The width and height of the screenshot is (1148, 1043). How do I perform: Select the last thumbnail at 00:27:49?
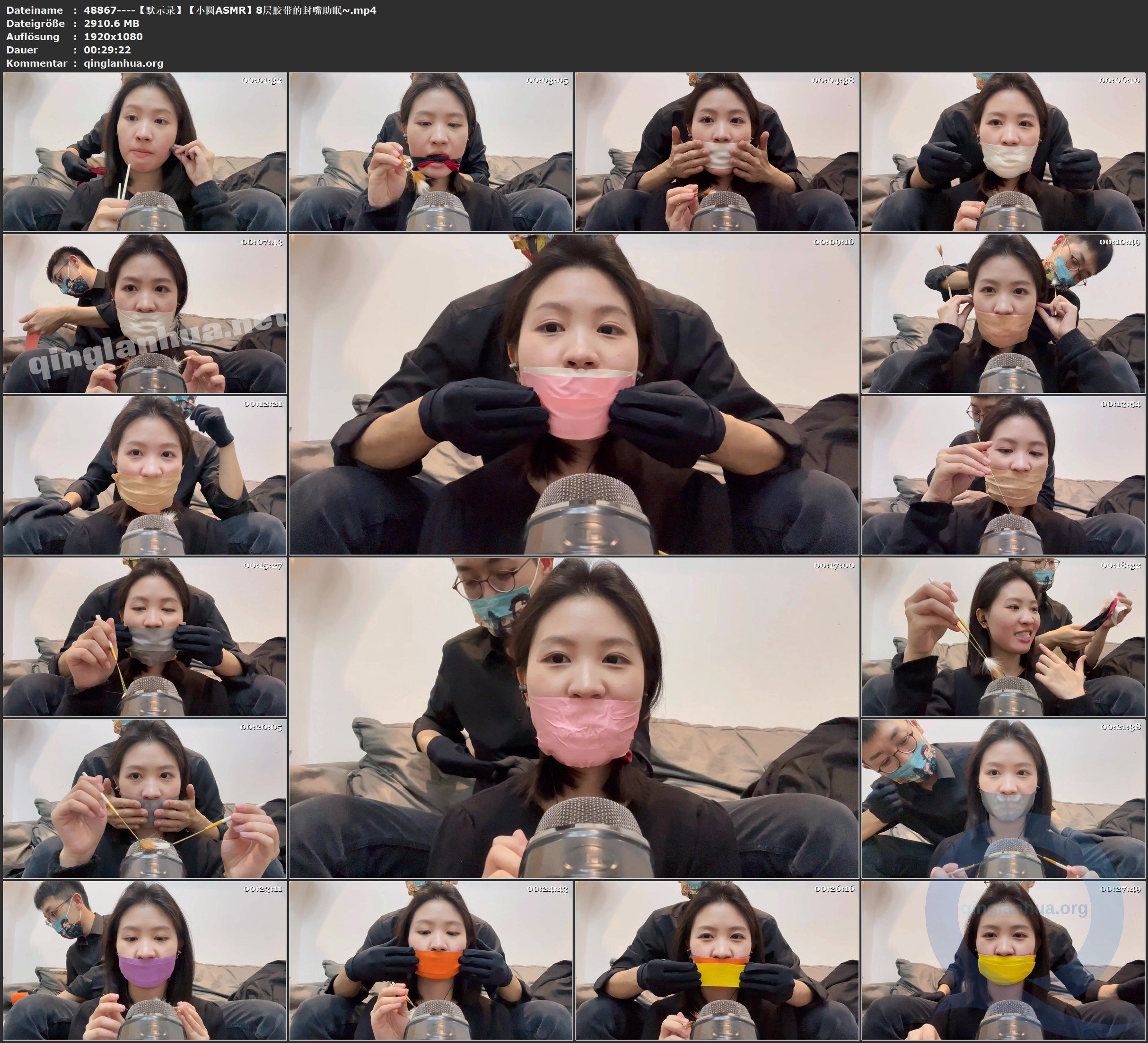[x=1003, y=960]
